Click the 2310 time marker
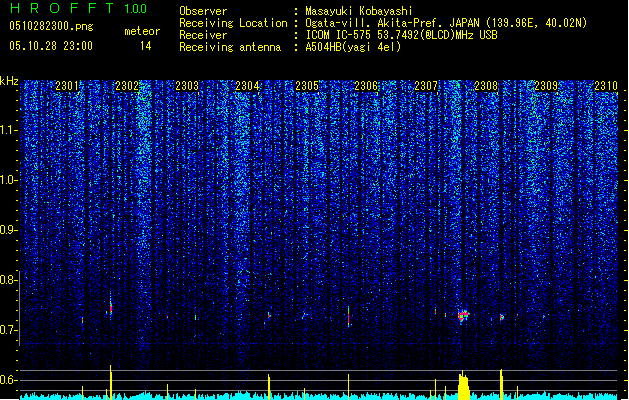Screen dimensions: 629x400 point(606,86)
